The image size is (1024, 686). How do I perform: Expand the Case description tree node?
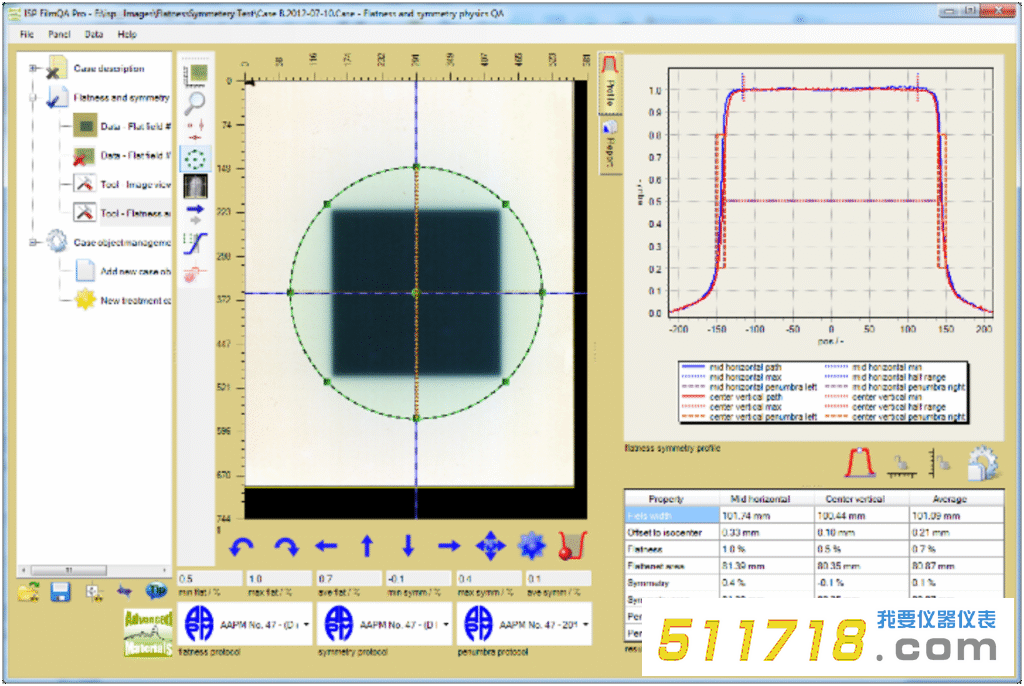(x=34, y=69)
